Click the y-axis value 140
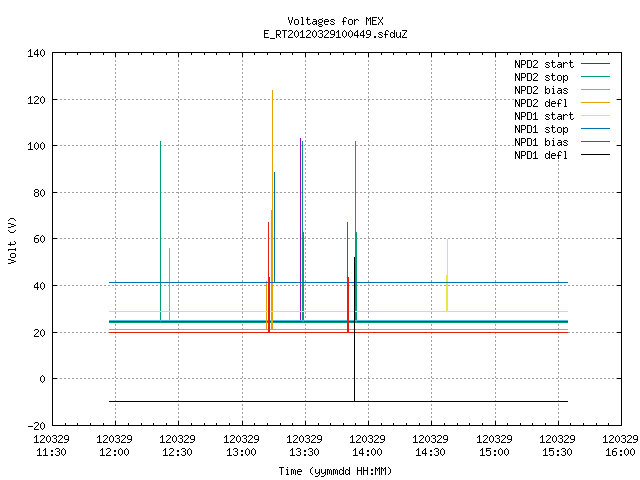The image size is (640, 480). (x=36, y=53)
